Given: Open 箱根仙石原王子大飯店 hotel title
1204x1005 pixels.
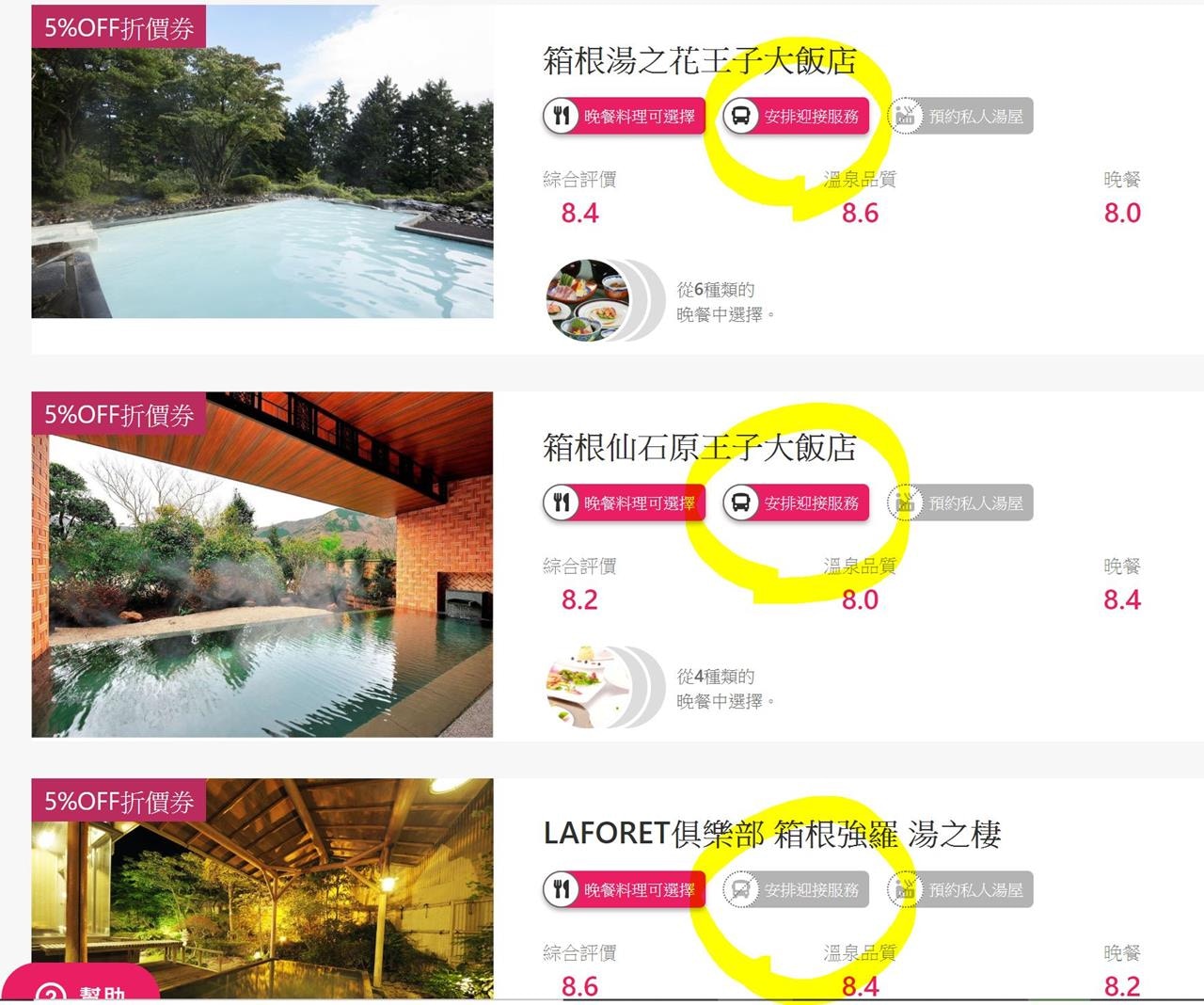Looking at the screenshot, I should (x=700, y=447).
